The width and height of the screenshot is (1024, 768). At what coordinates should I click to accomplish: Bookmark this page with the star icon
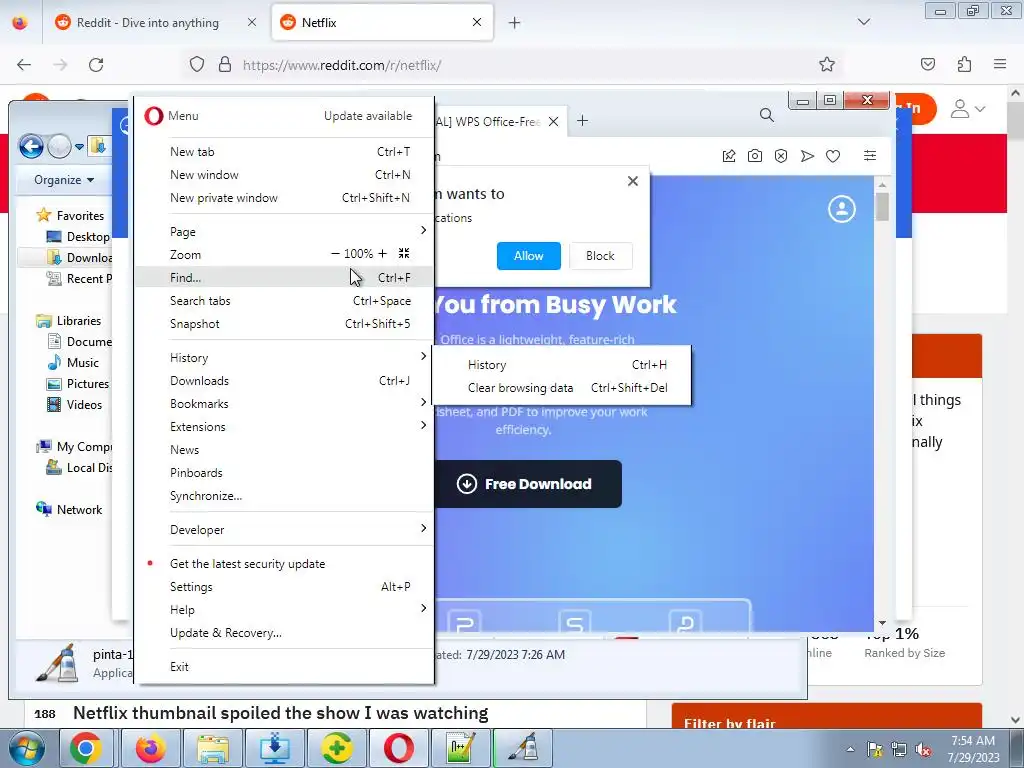[827, 64]
